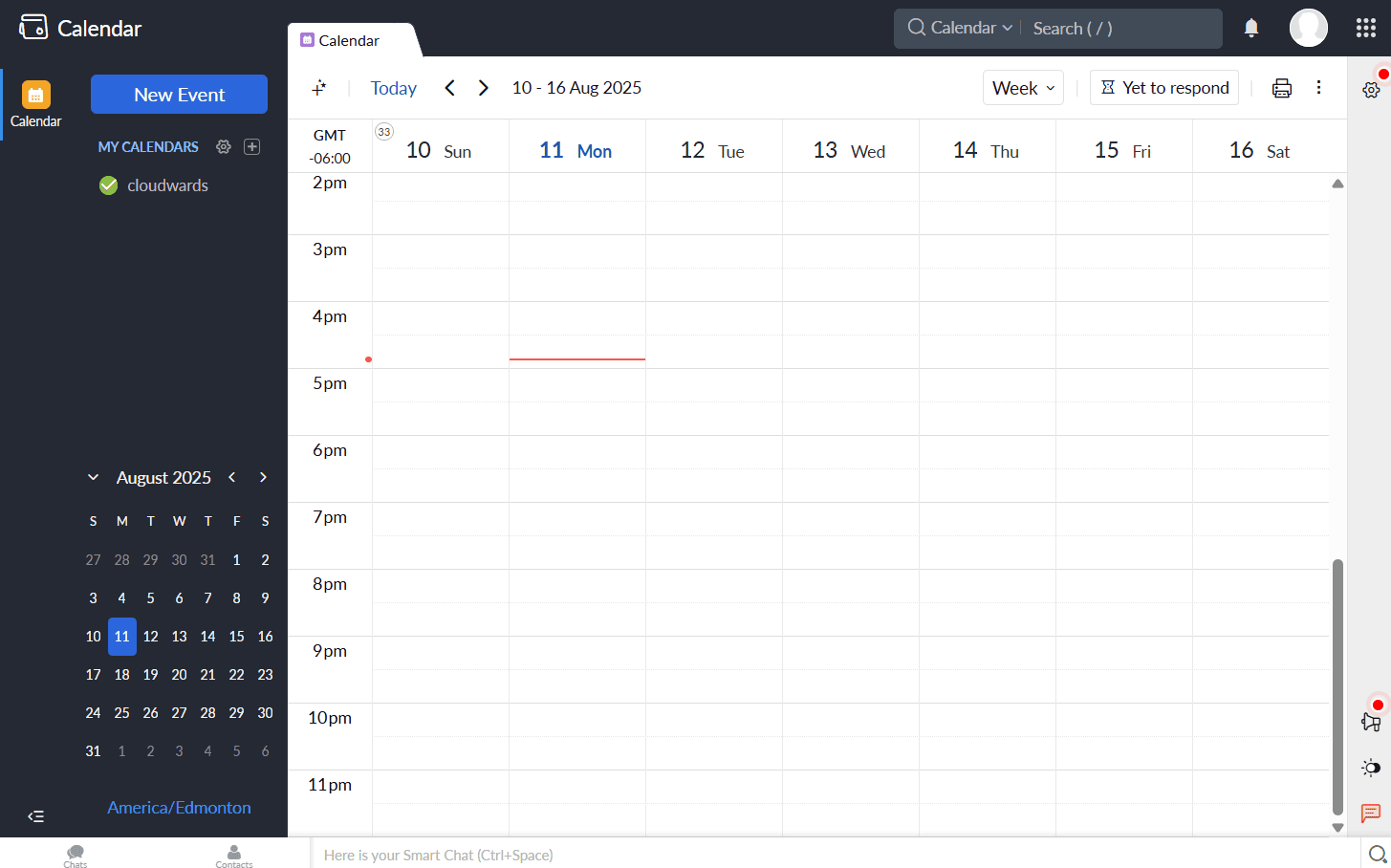The height and width of the screenshot is (868, 1391).
Task: Click the smart add sparkle icon
Action: click(x=319, y=88)
